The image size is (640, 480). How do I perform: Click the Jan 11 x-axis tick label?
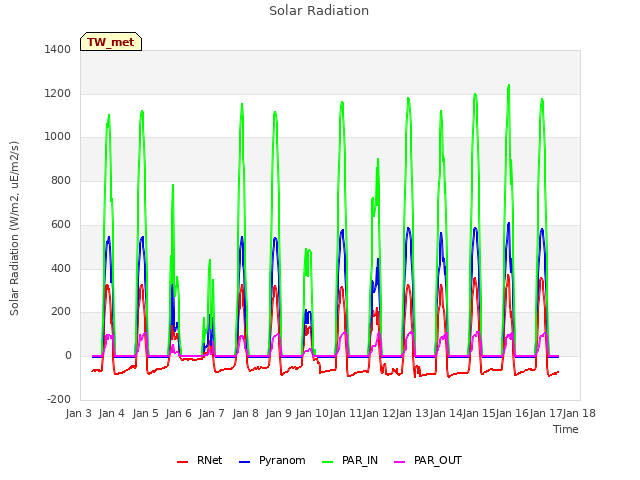(346, 413)
